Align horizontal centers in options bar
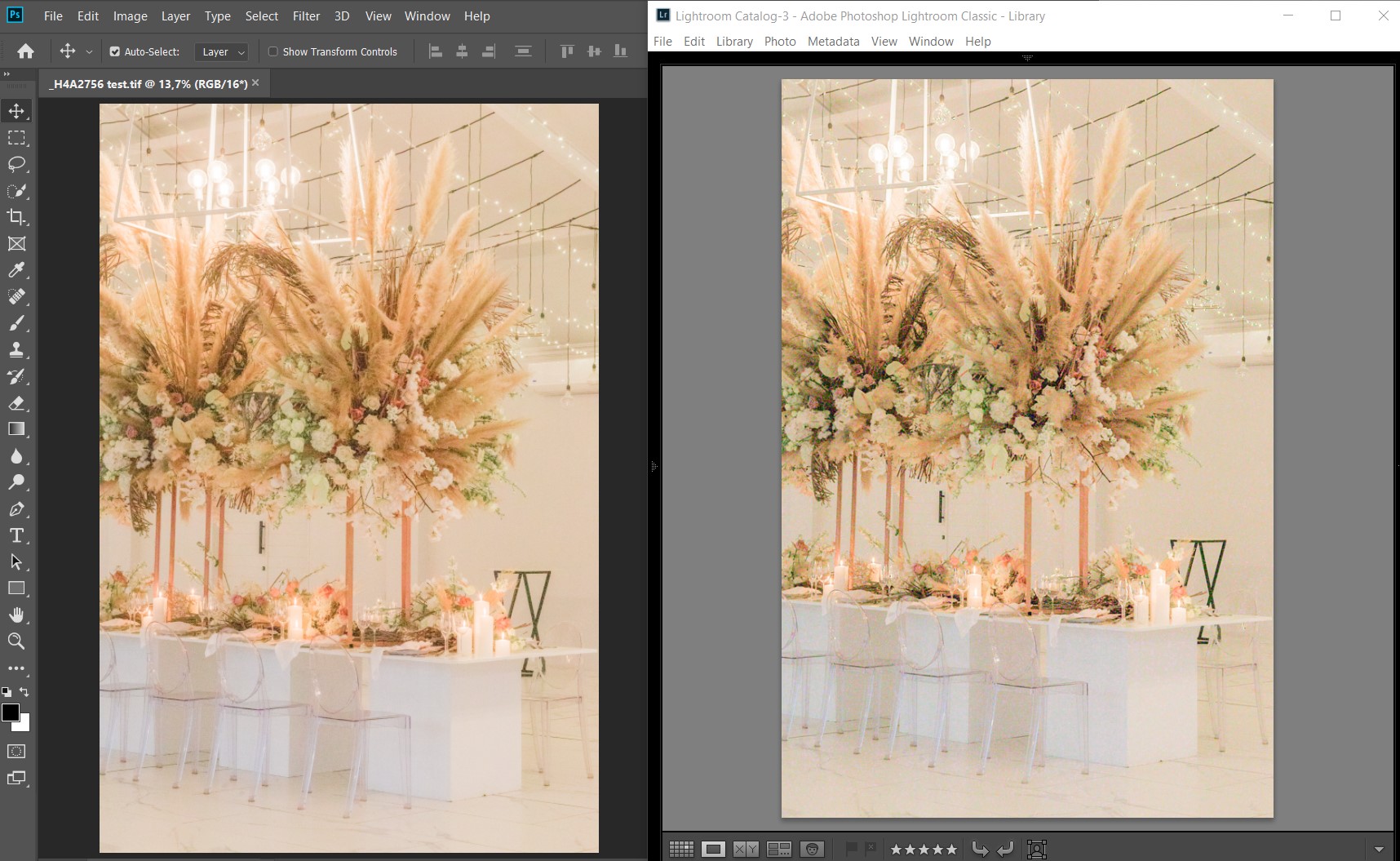This screenshot has width=1400, height=861. [462, 51]
